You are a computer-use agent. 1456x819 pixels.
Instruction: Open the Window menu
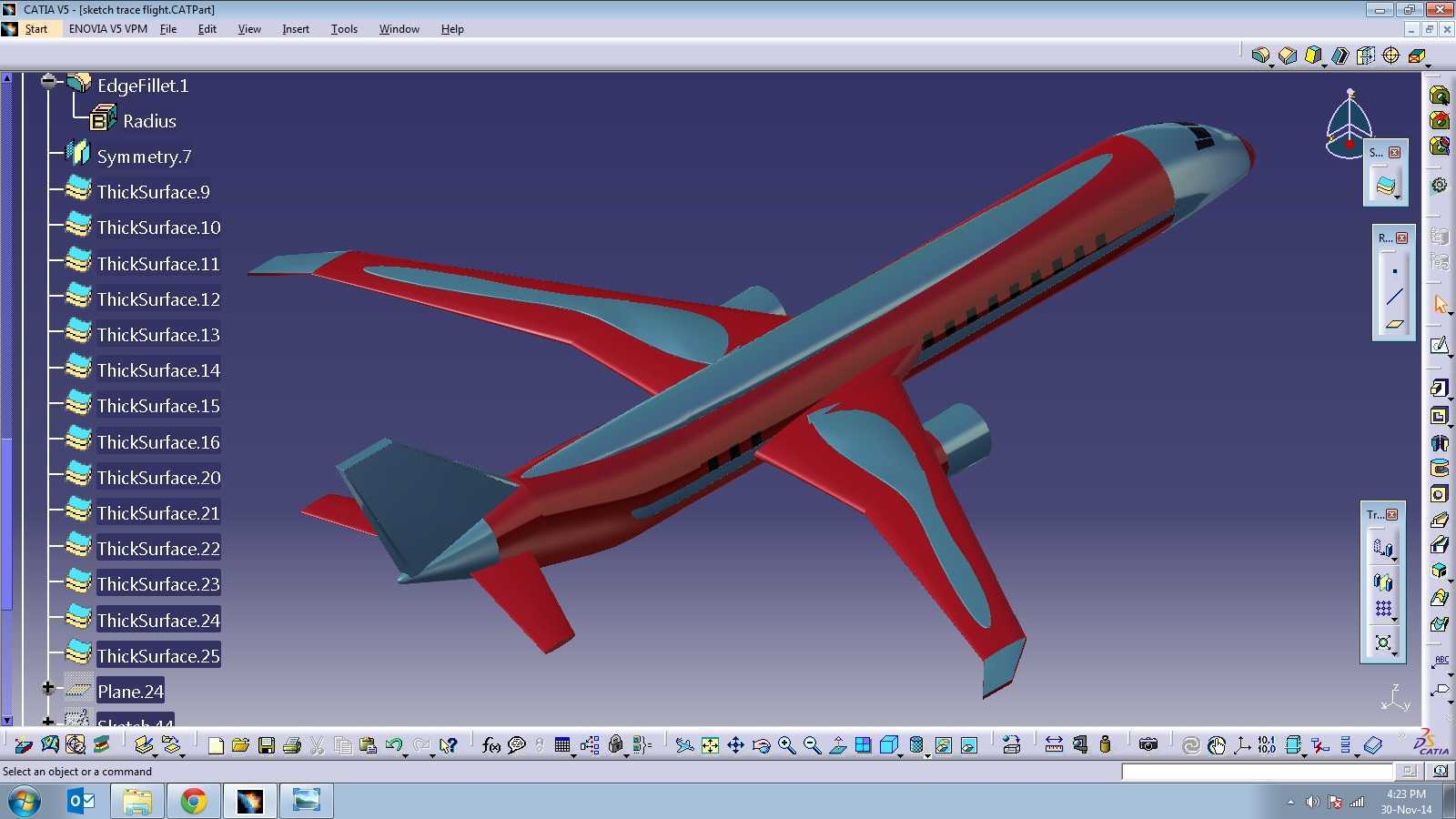[399, 29]
